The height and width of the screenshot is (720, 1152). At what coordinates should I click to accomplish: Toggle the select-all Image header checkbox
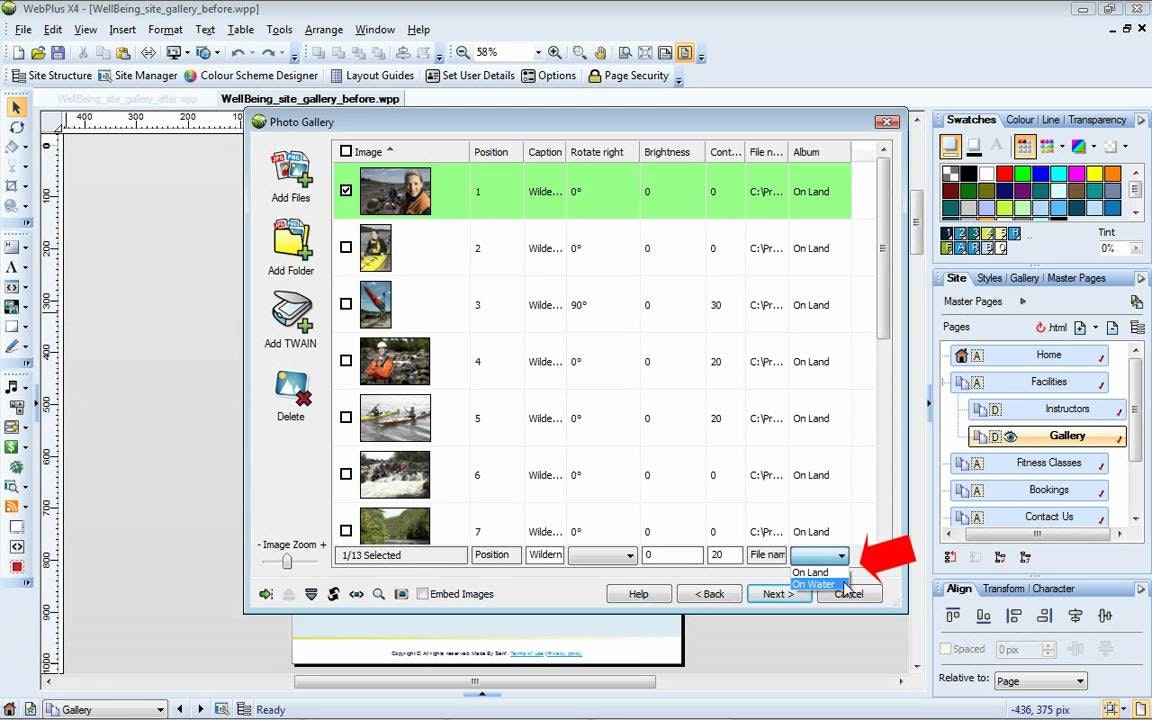[346, 151]
